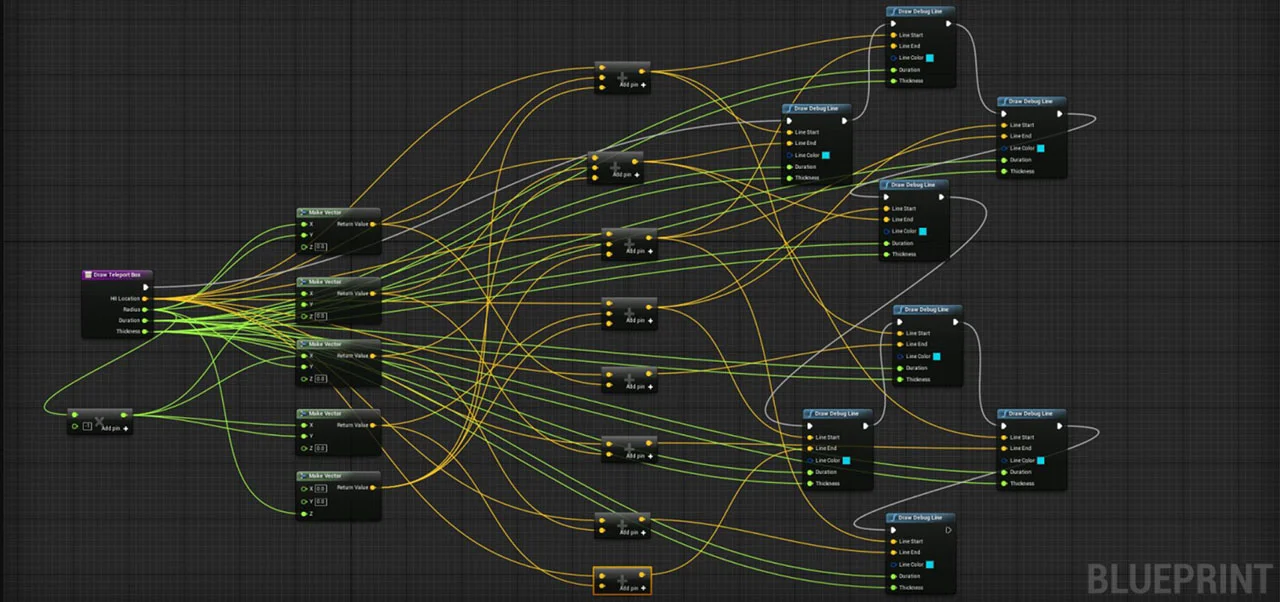Screen dimensions: 1280x602
Task: Click unconnected exec output of the final Draw Debug Line
Action: pos(948,530)
